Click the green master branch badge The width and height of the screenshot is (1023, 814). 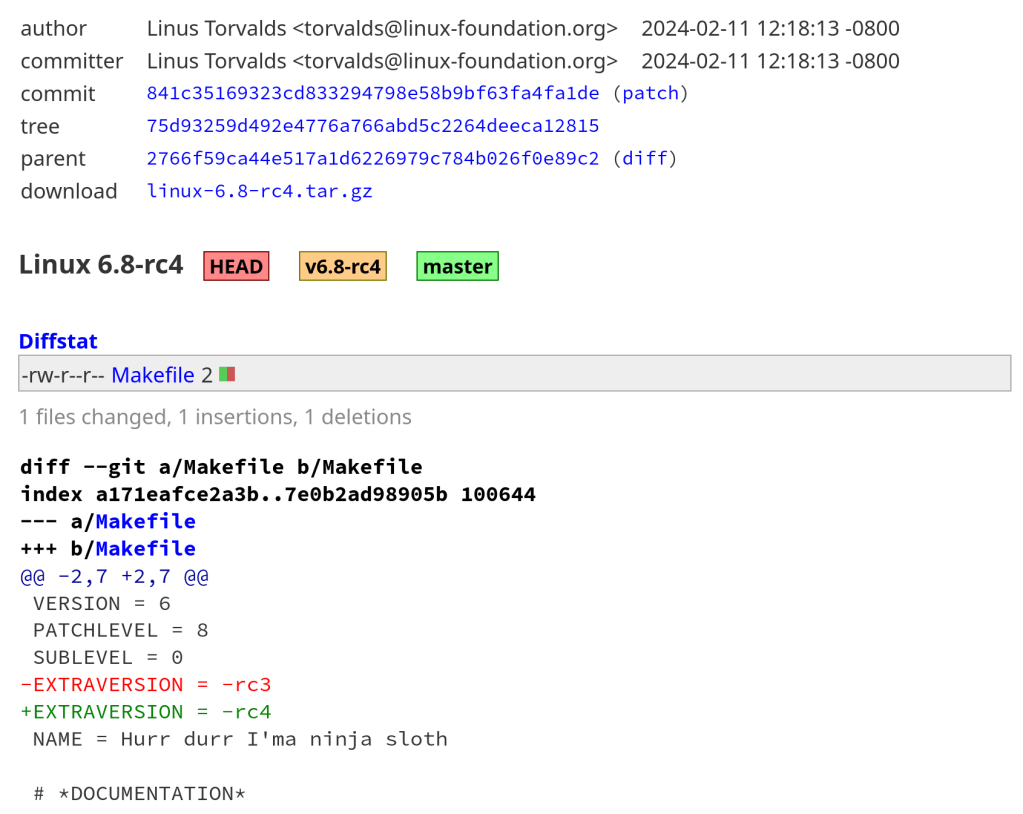click(x=457, y=267)
